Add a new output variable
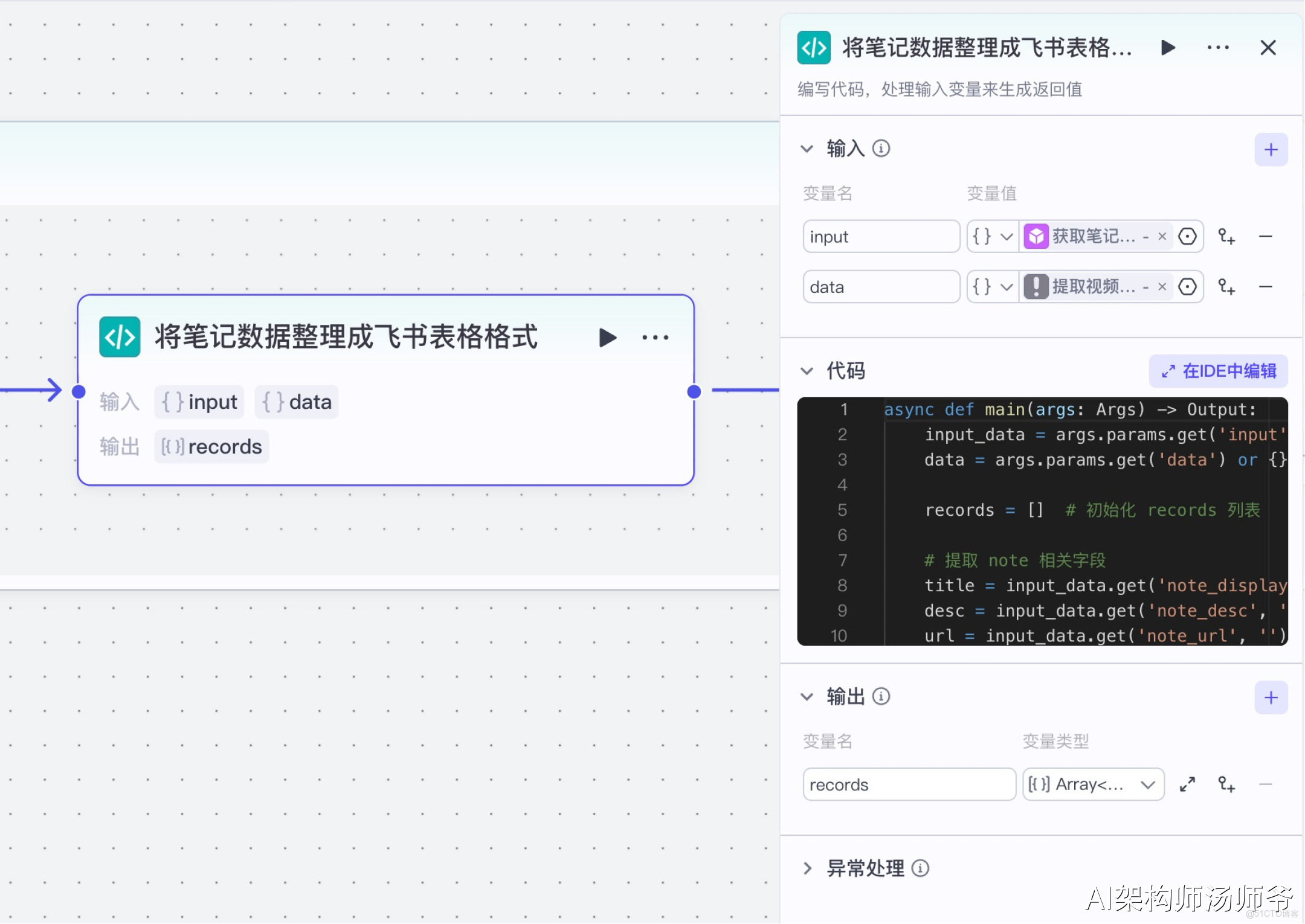This screenshot has width=1305, height=924. click(x=1271, y=698)
